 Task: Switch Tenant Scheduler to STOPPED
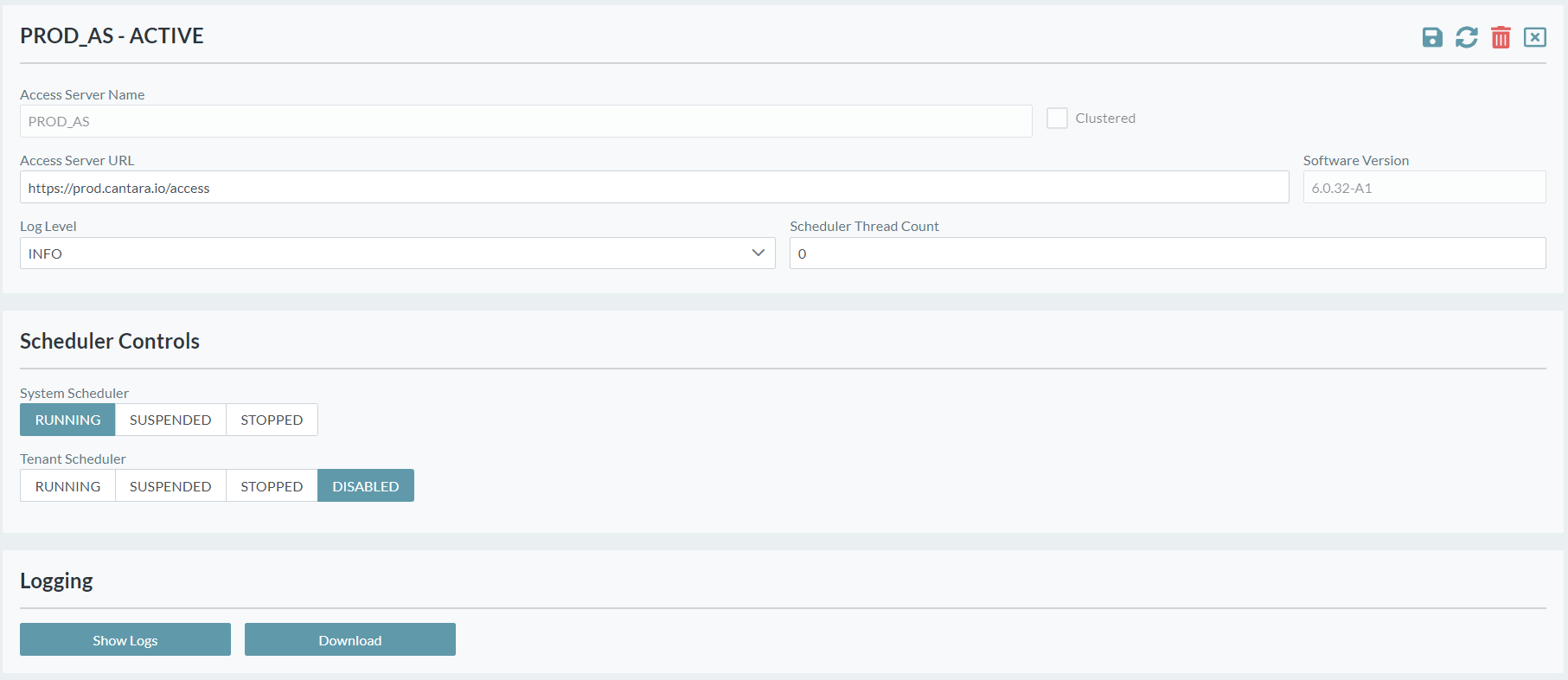tap(272, 486)
